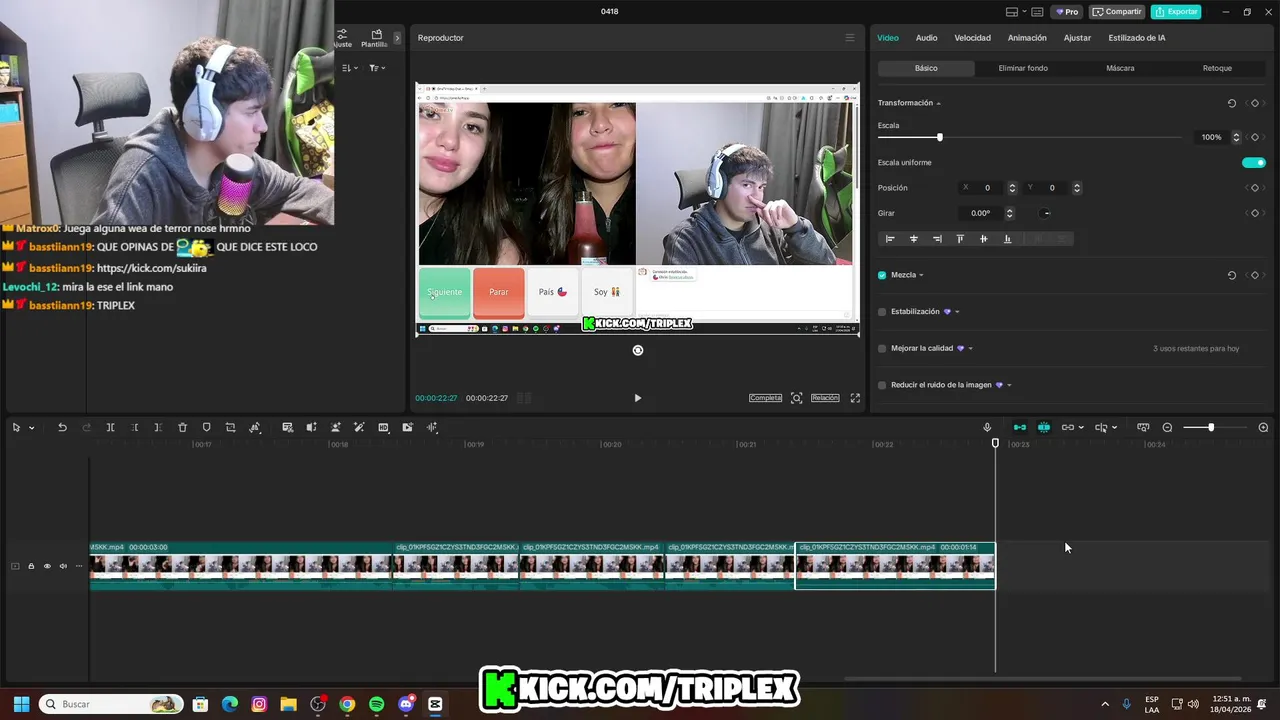Switch to the Audio tab
The image size is (1280, 720).
[x=927, y=38]
